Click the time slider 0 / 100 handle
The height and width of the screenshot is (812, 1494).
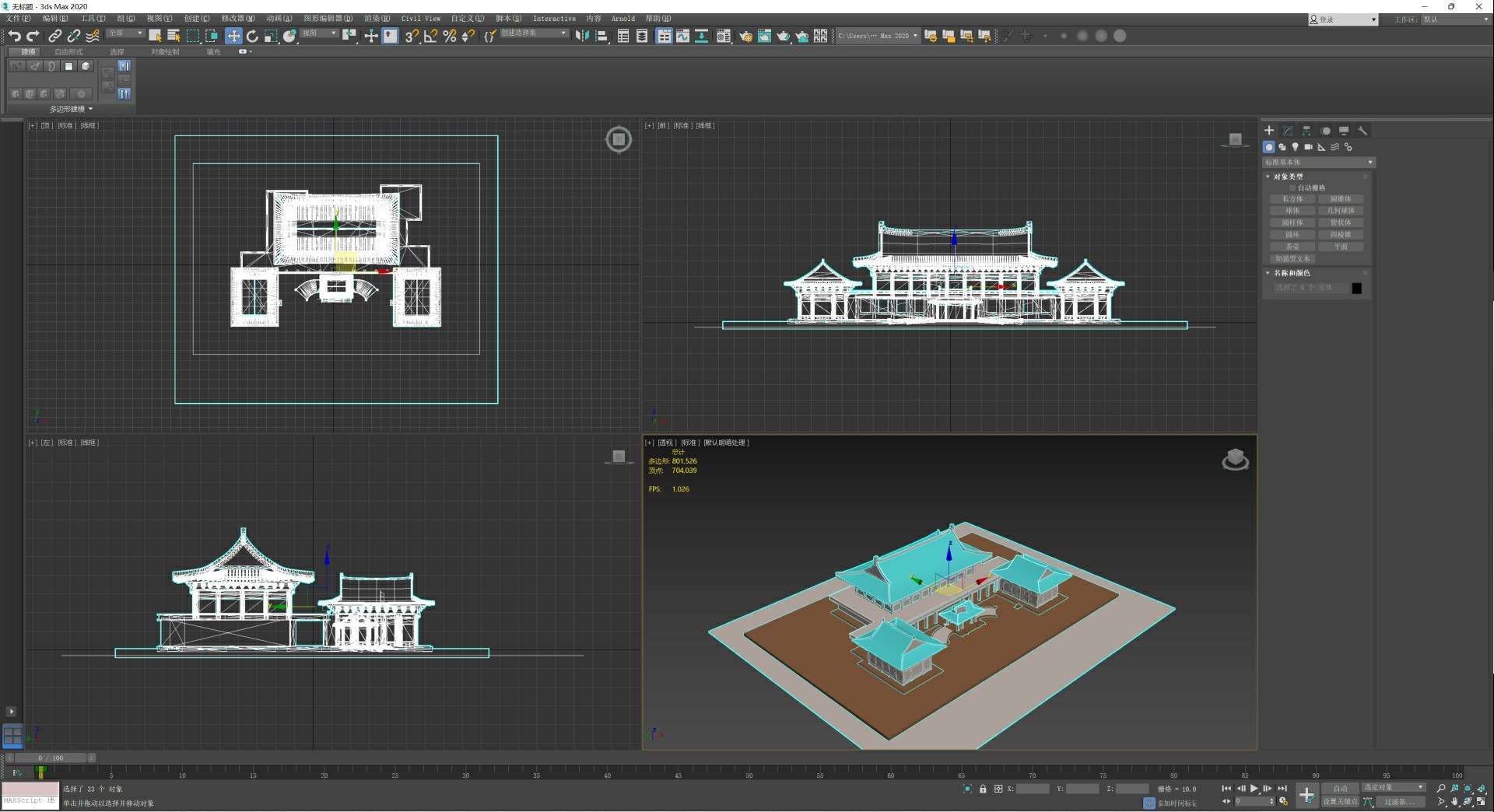pyautogui.click(x=51, y=758)
